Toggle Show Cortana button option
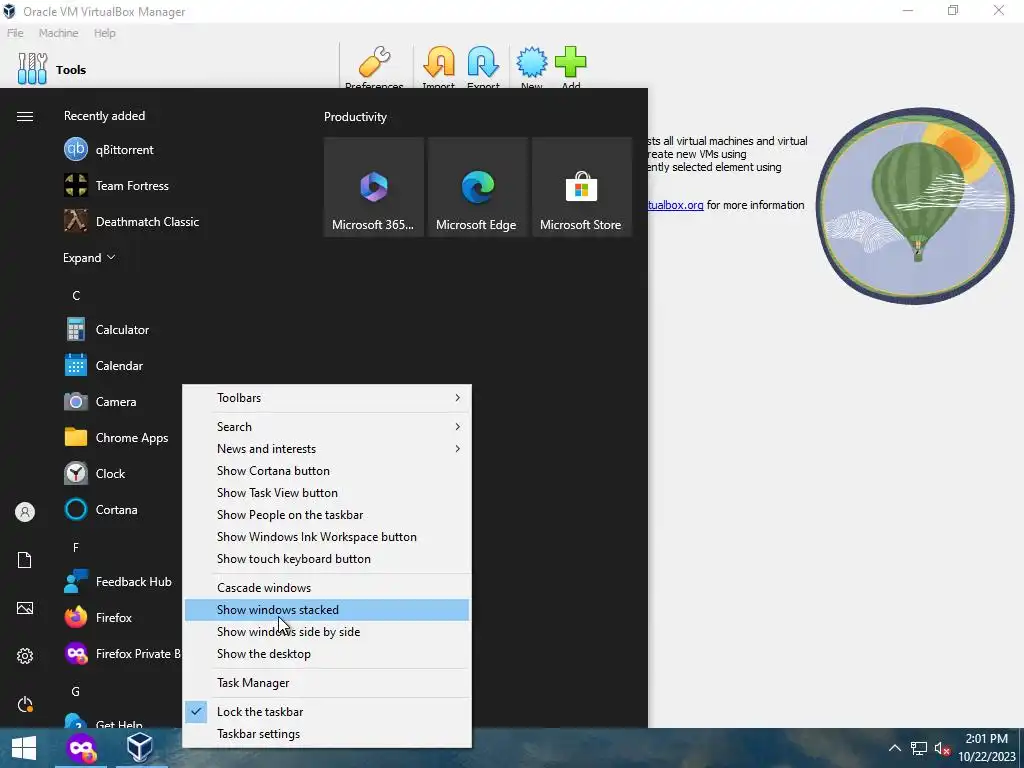This screenshot has width=1024, height=768. [327, 471]
